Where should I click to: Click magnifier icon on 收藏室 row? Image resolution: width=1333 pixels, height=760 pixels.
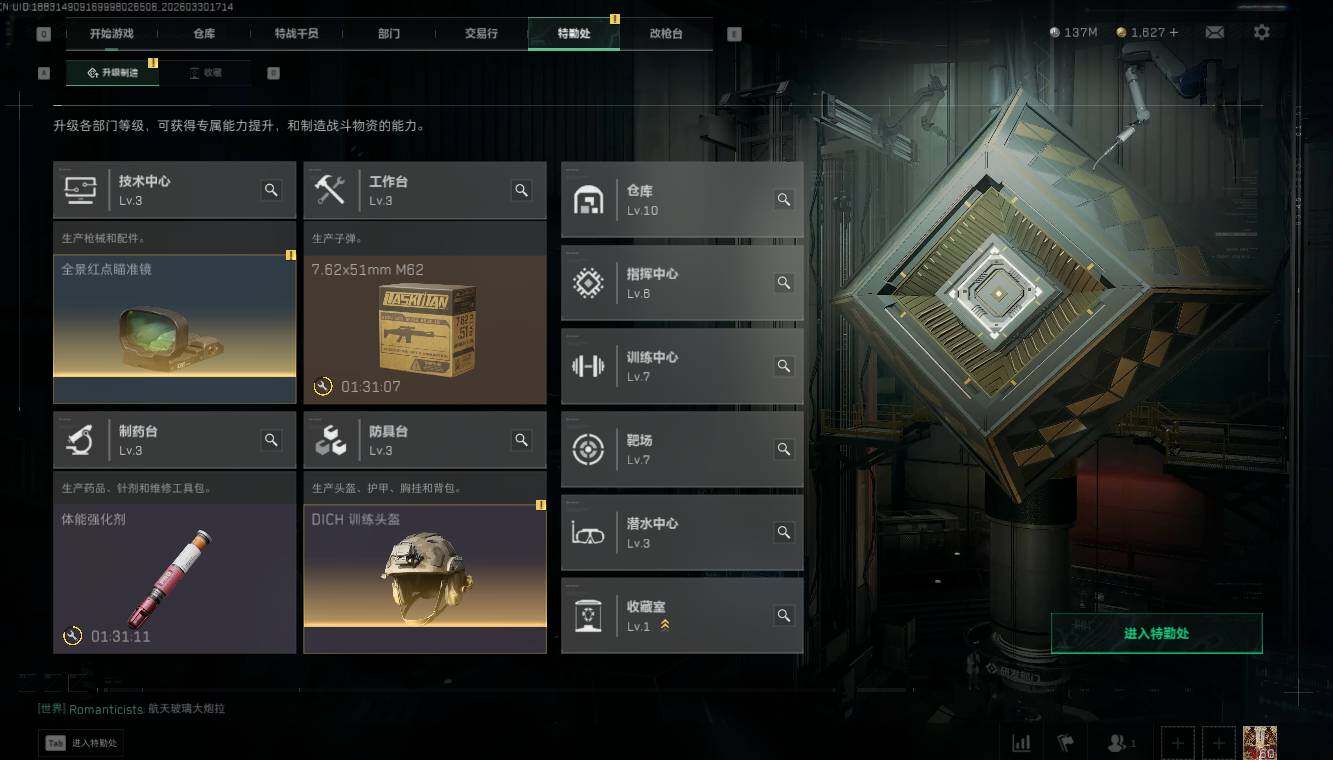tap(784, 615)
